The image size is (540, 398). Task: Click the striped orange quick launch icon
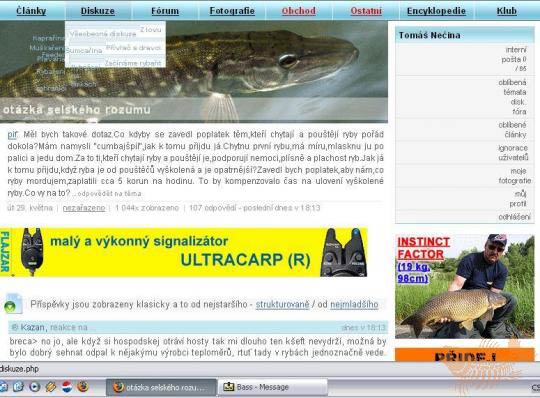point(51,386)
